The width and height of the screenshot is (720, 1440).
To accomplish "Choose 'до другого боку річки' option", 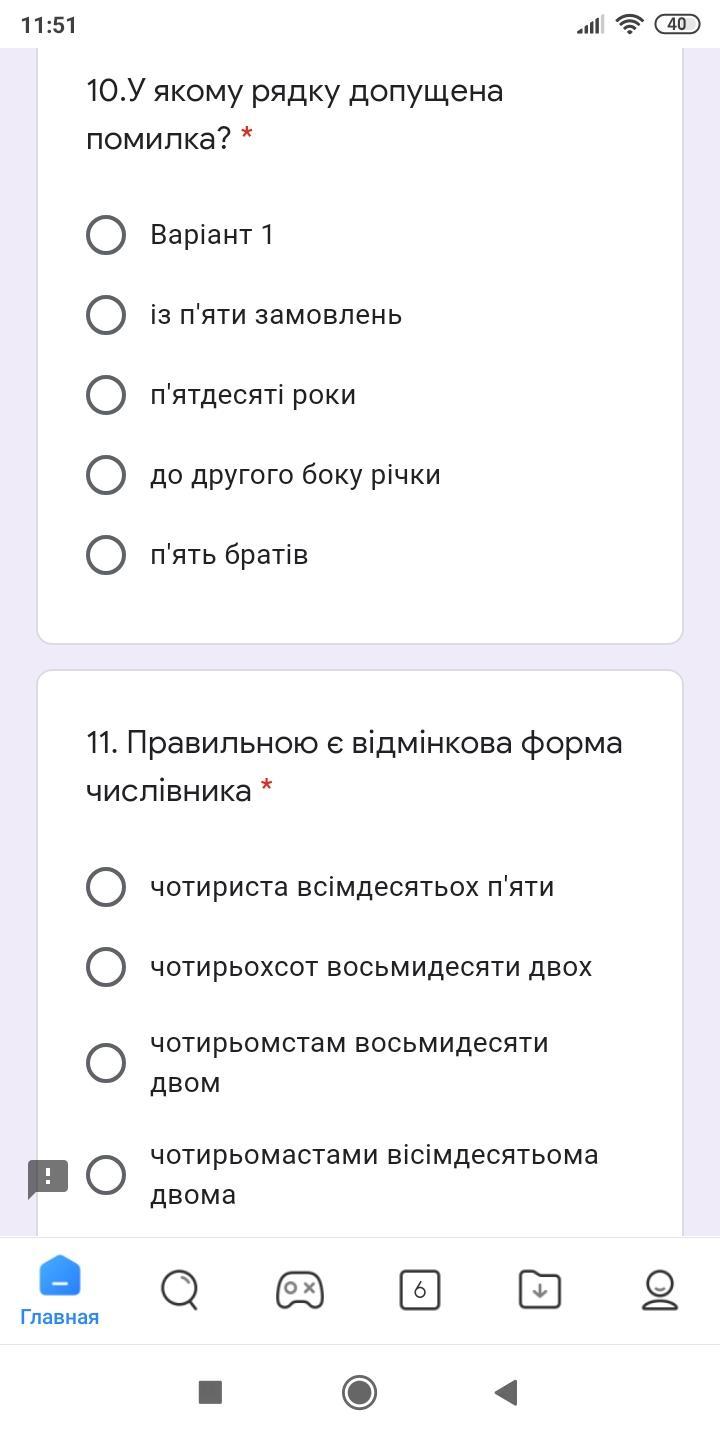I will (x=106, y=475).
